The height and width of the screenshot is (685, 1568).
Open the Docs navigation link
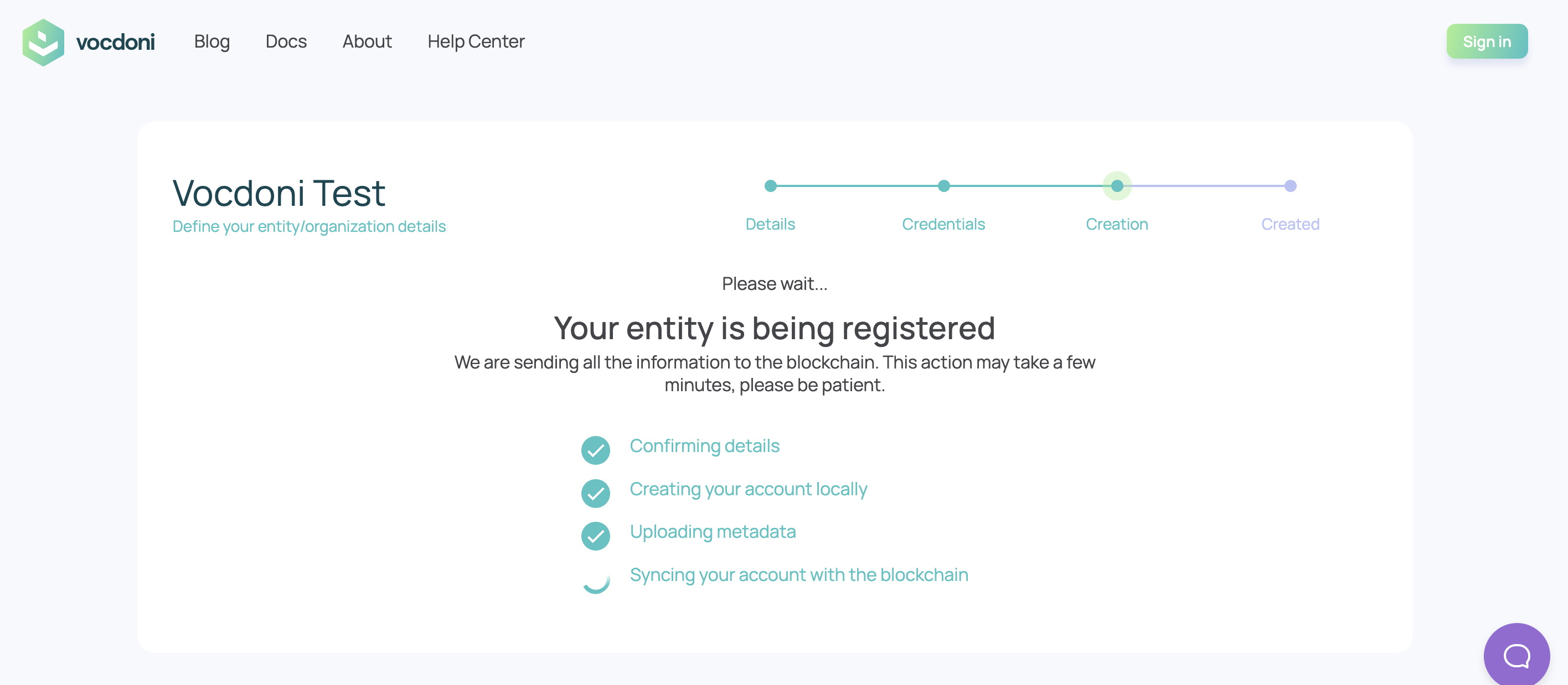tap(286, 41)
